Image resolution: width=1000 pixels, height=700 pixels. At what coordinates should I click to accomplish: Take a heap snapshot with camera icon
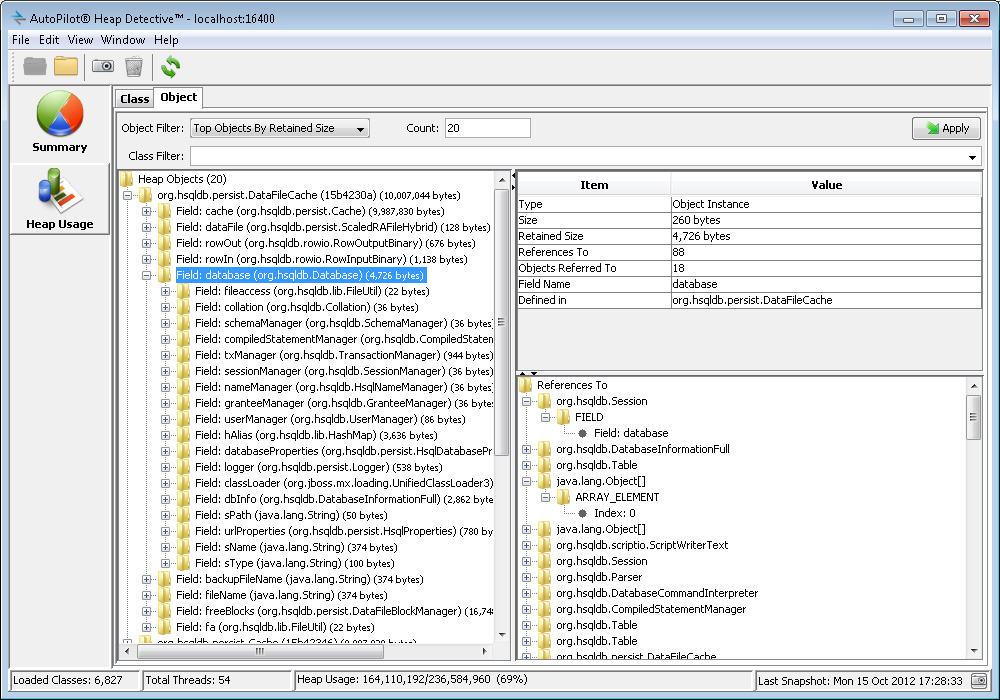pos(103,66)
